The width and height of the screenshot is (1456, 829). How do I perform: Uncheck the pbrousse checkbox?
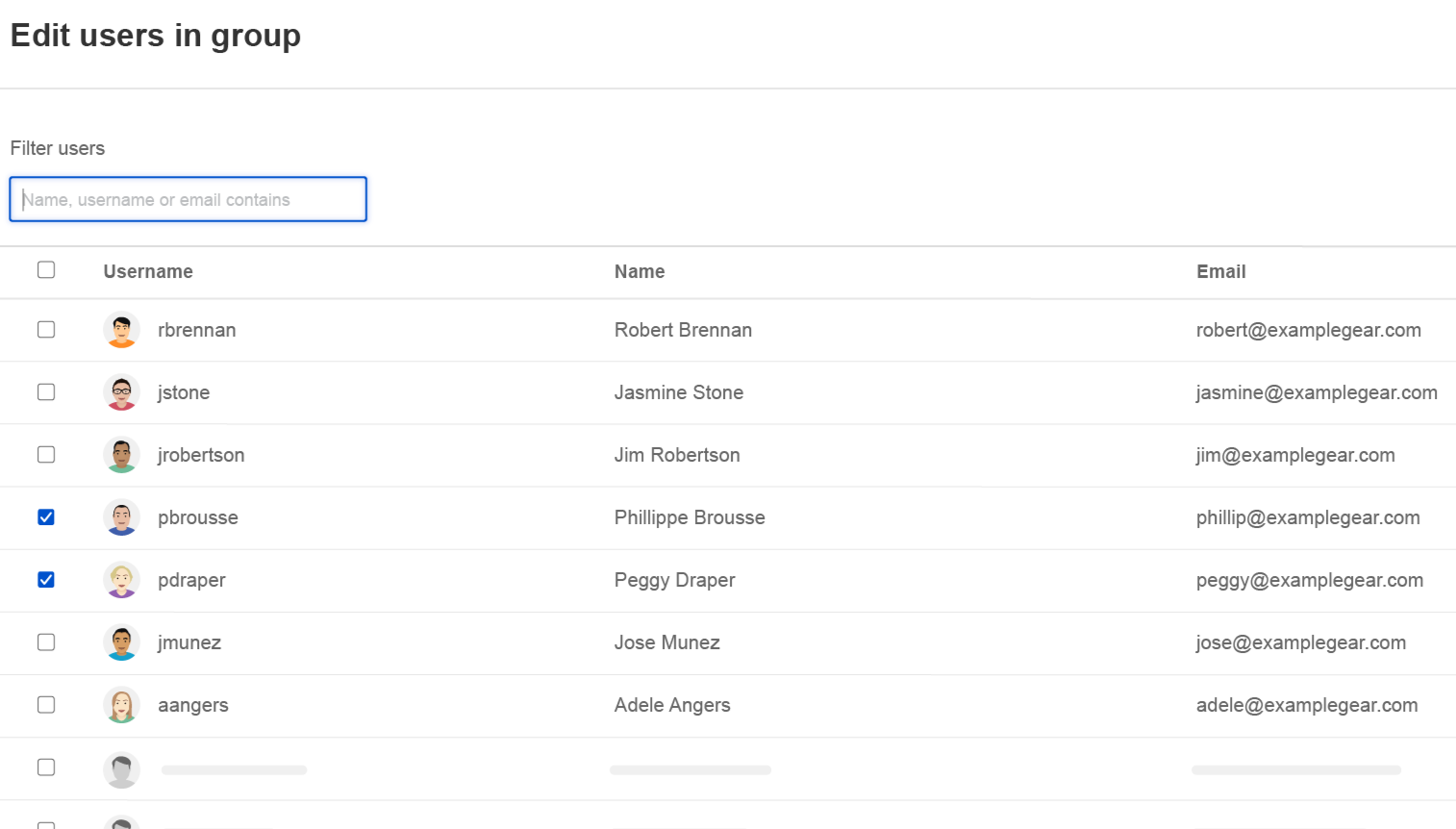pos(46,517)
